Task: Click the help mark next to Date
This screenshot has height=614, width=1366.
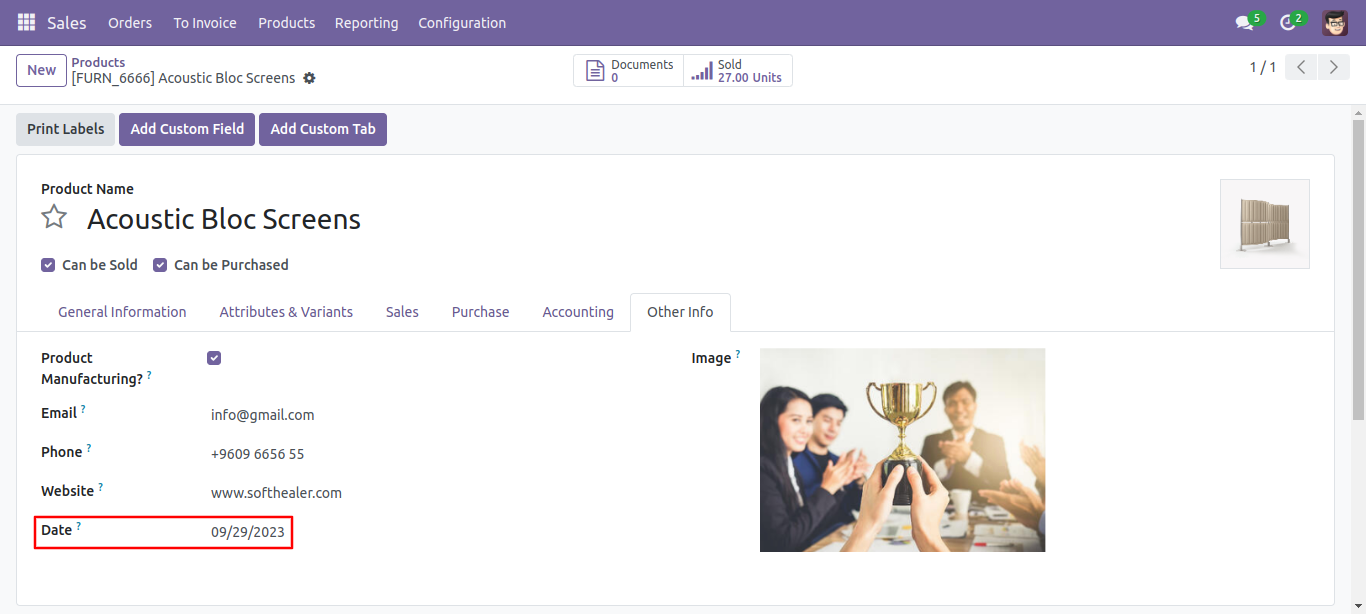Action: [x=79, y=526]
